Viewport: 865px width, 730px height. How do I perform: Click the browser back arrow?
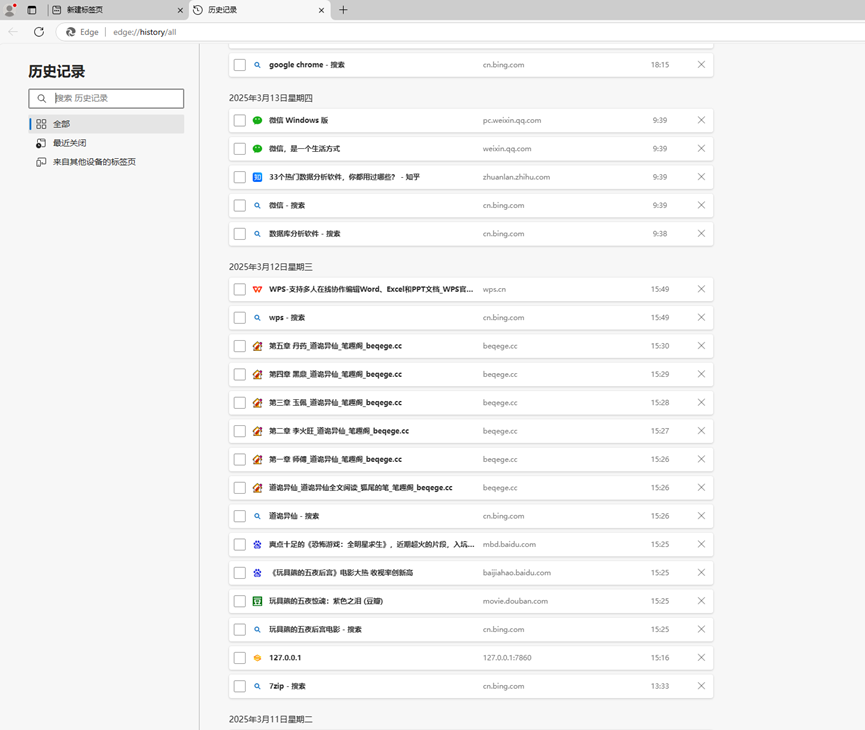pos(13,32)
